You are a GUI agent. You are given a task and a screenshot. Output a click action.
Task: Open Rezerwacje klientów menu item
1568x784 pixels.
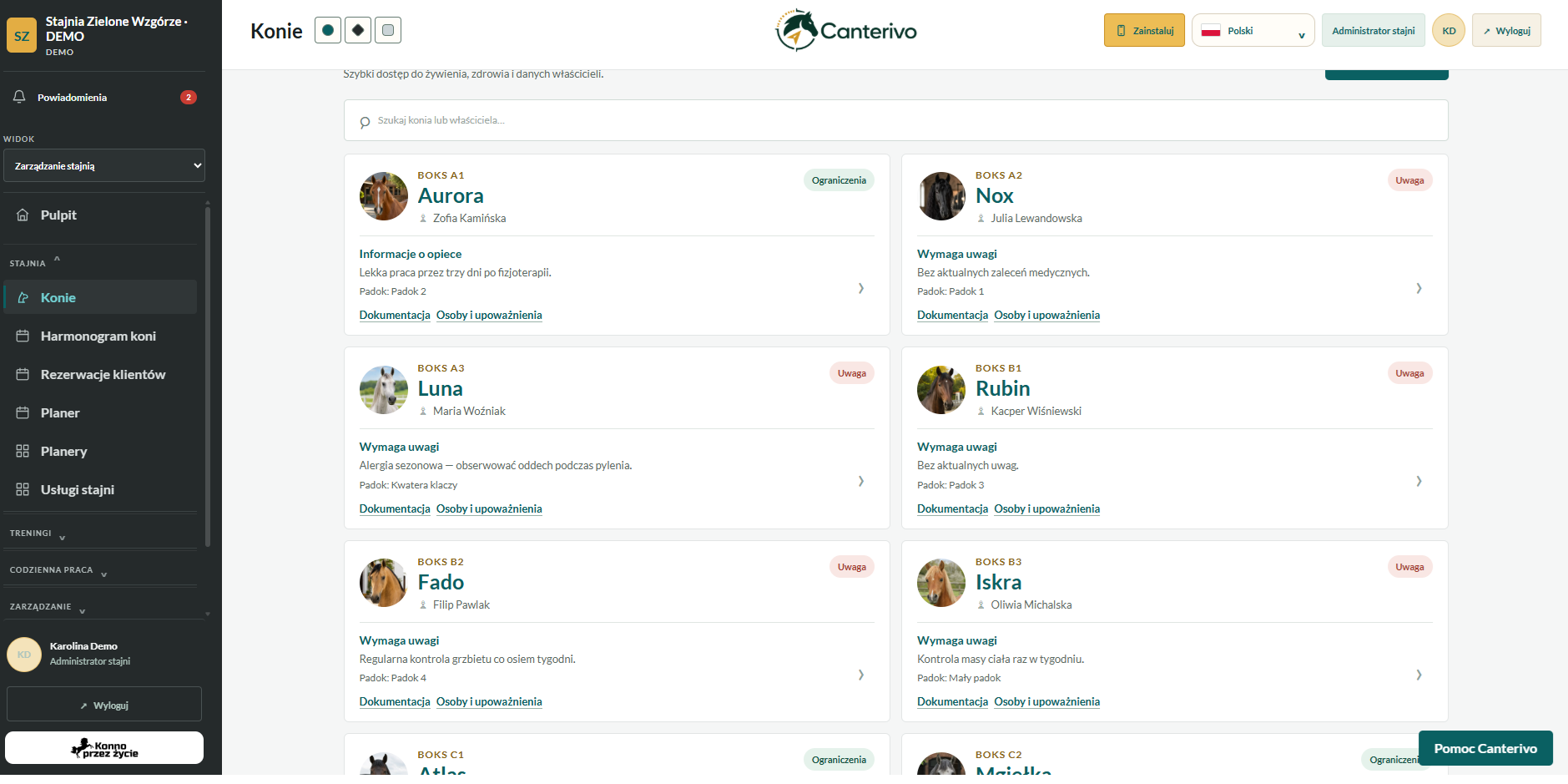101,374
